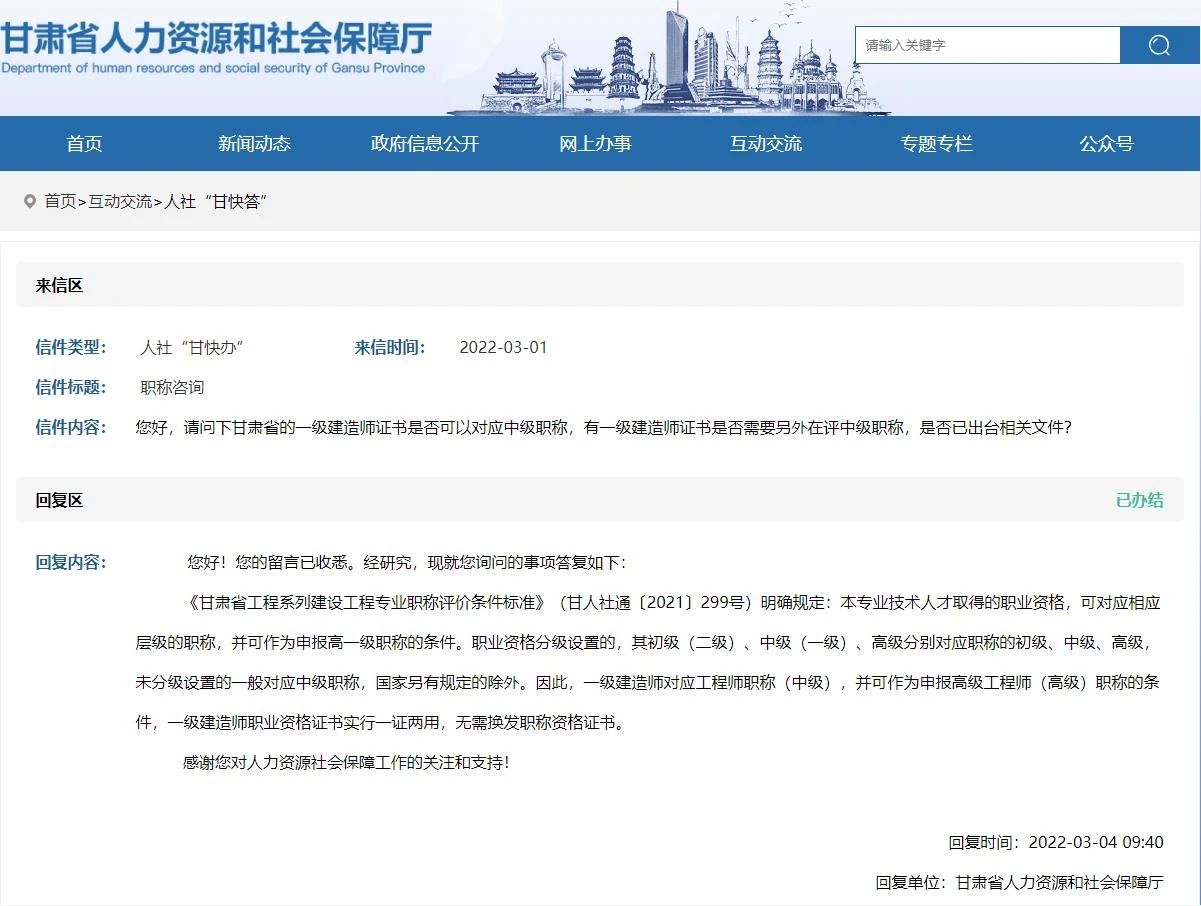Viewport: 1201px width, 906px height.
Task: Click the 回复区 section header
Action: click(600, 500)
